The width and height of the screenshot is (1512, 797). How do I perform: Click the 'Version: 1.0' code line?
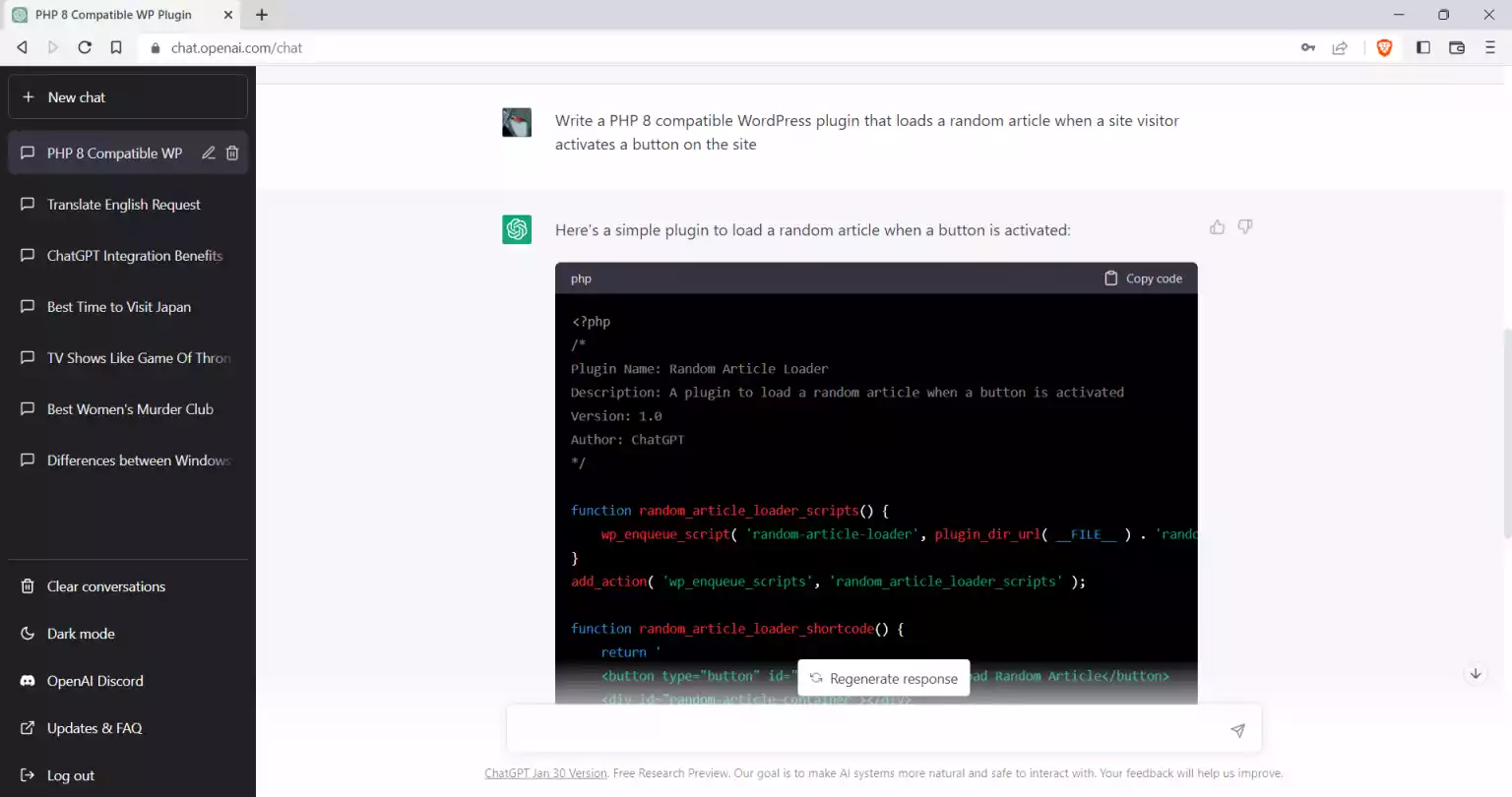[616, 416]
